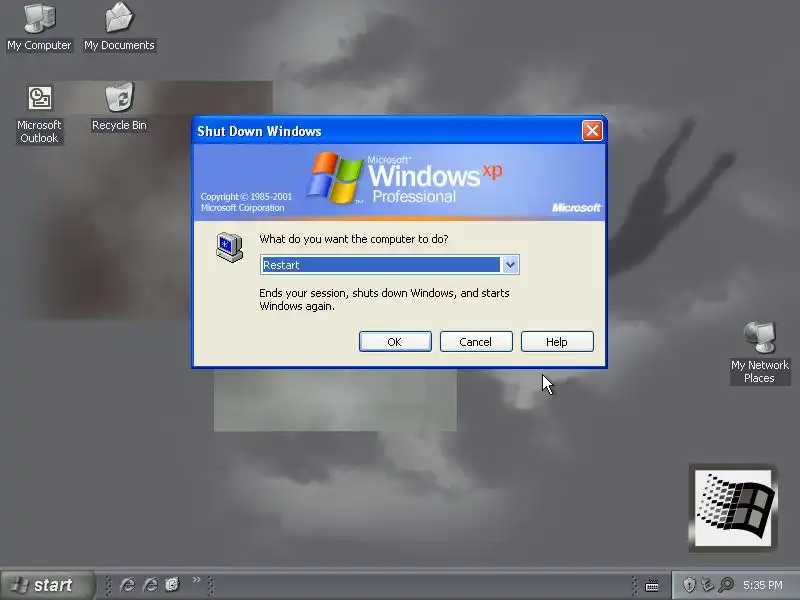Click the keyboard language bar icon

click(x=652, y=585)
